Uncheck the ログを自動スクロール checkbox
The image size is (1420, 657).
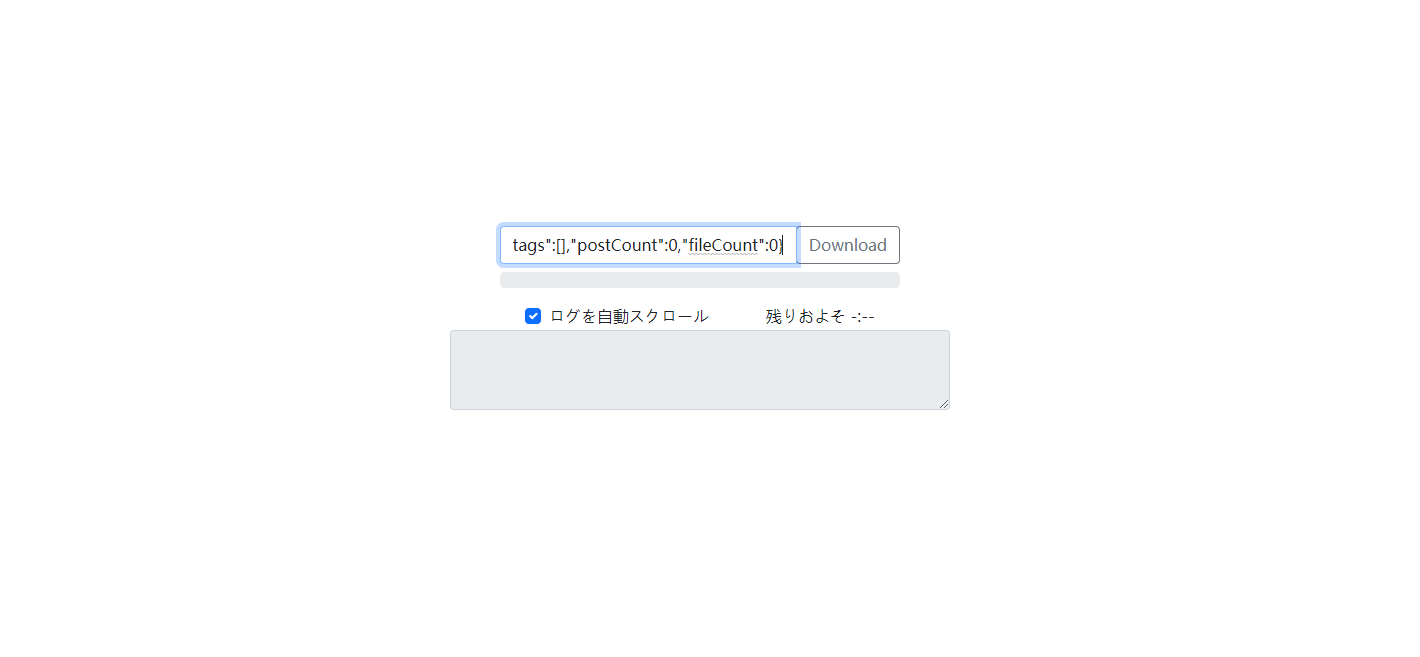(x=533, y=316)
